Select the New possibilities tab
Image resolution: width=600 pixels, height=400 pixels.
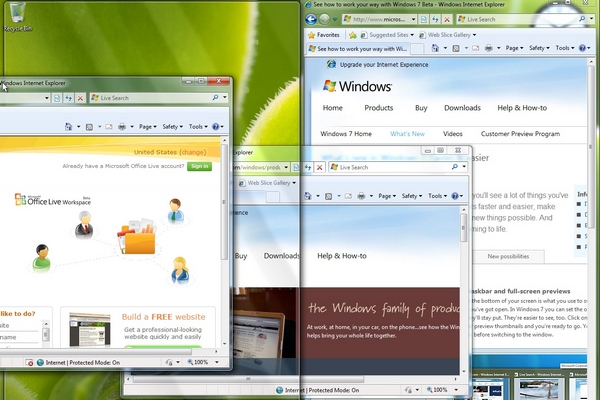[x=508, y=256]
